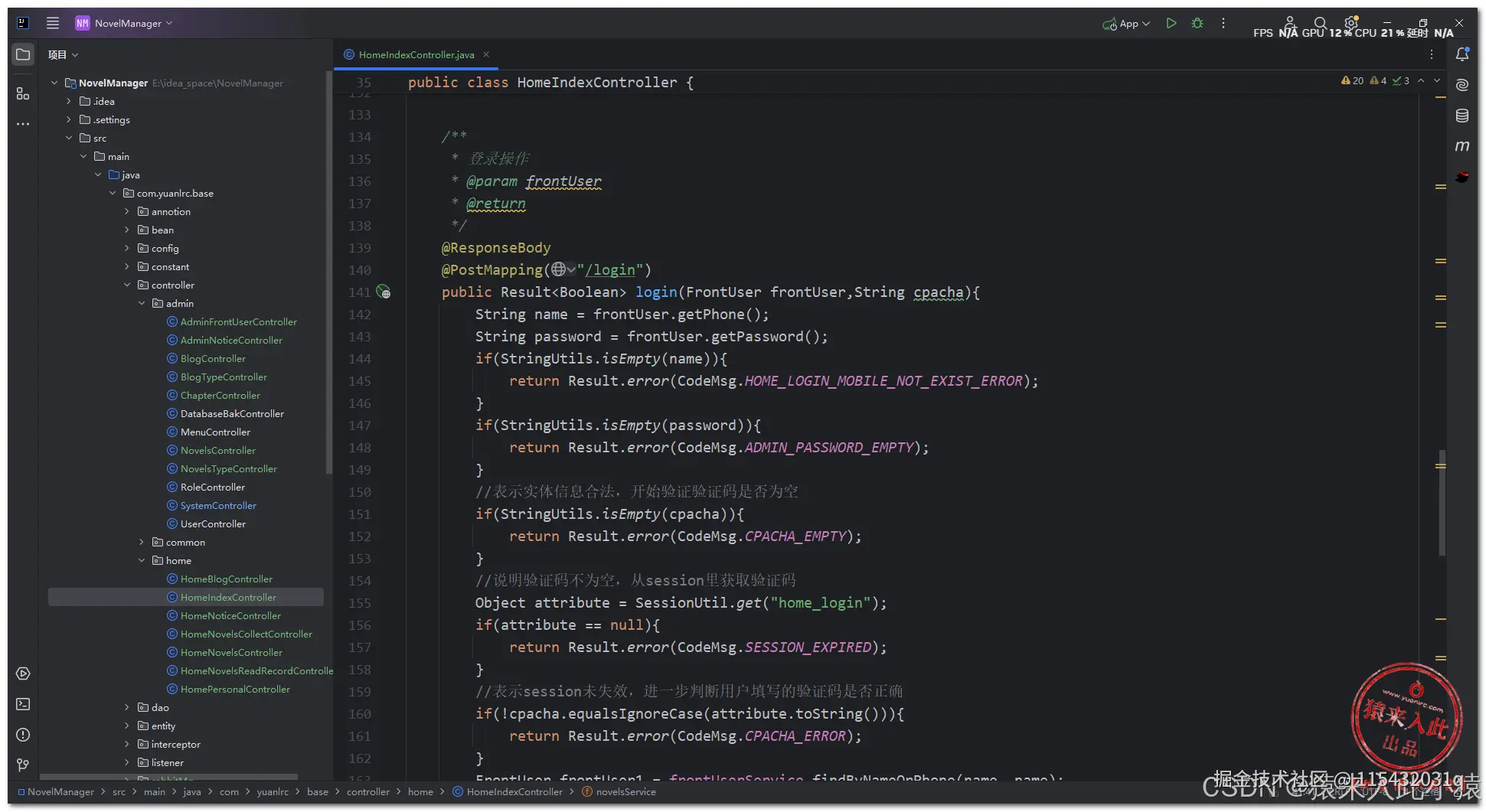This screenshot has height=812, width=1486.
Task: Click the globe icon in @PostMapping
Action: tap(559, 269)
